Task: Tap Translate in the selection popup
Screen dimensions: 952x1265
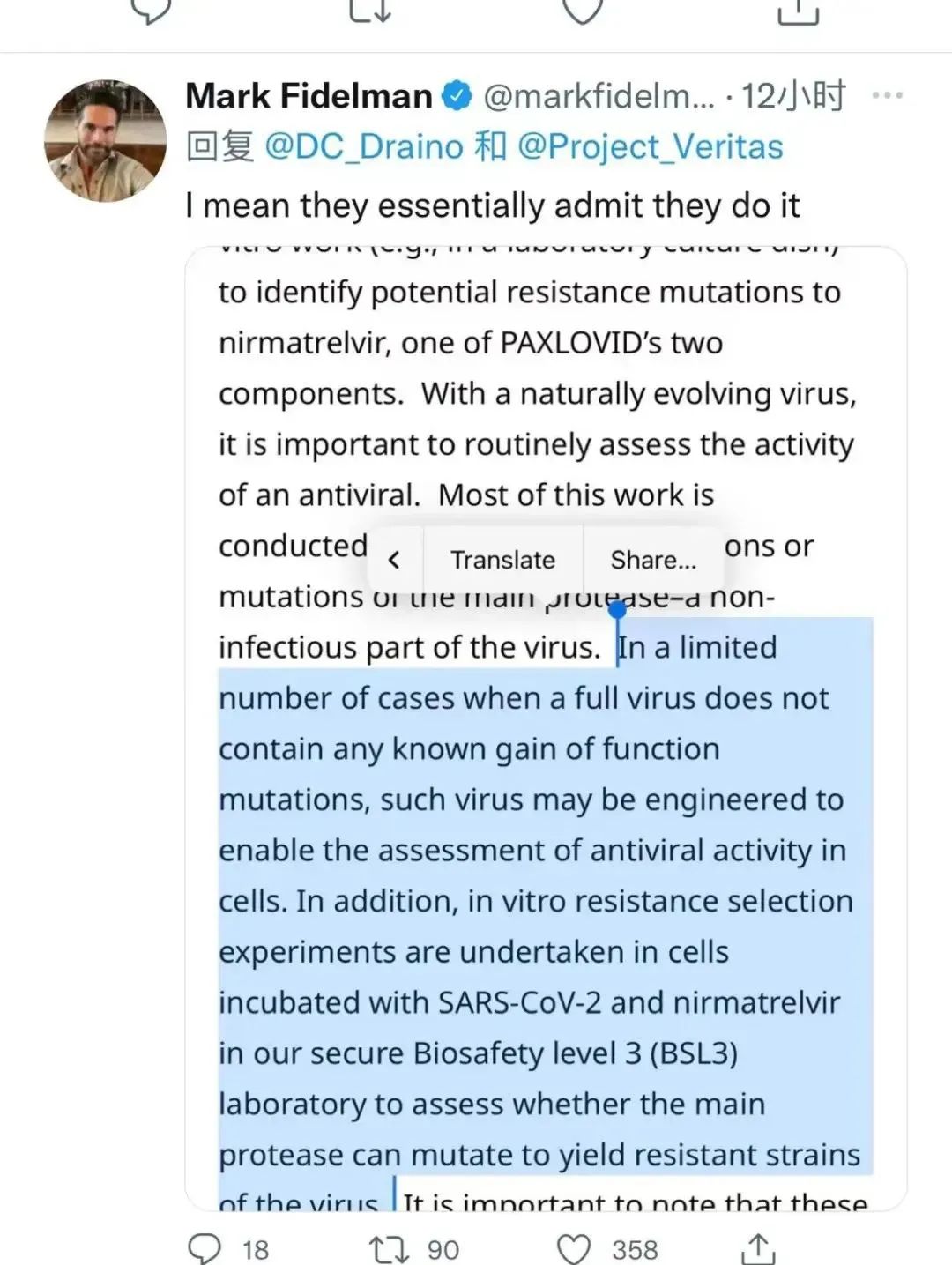Action: (x=502, y=560)
